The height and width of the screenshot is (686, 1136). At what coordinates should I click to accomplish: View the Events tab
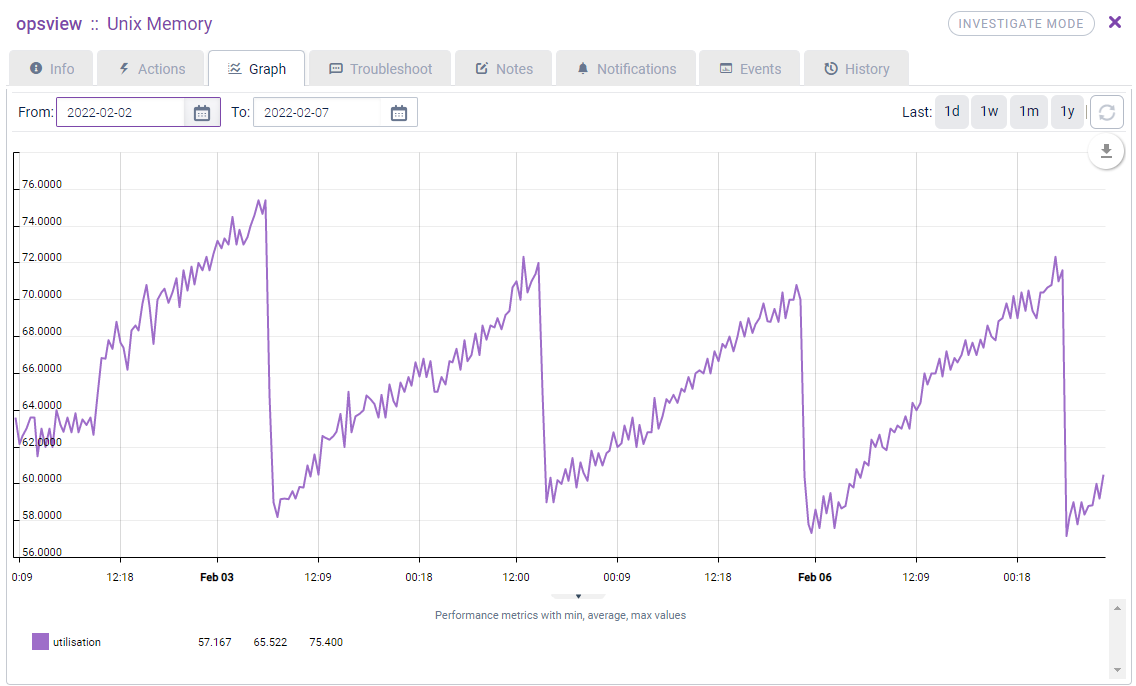point(749,69)
